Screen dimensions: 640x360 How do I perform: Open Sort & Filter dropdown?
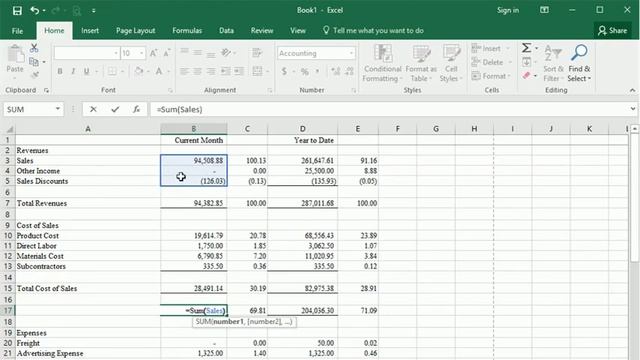[553, 63]
